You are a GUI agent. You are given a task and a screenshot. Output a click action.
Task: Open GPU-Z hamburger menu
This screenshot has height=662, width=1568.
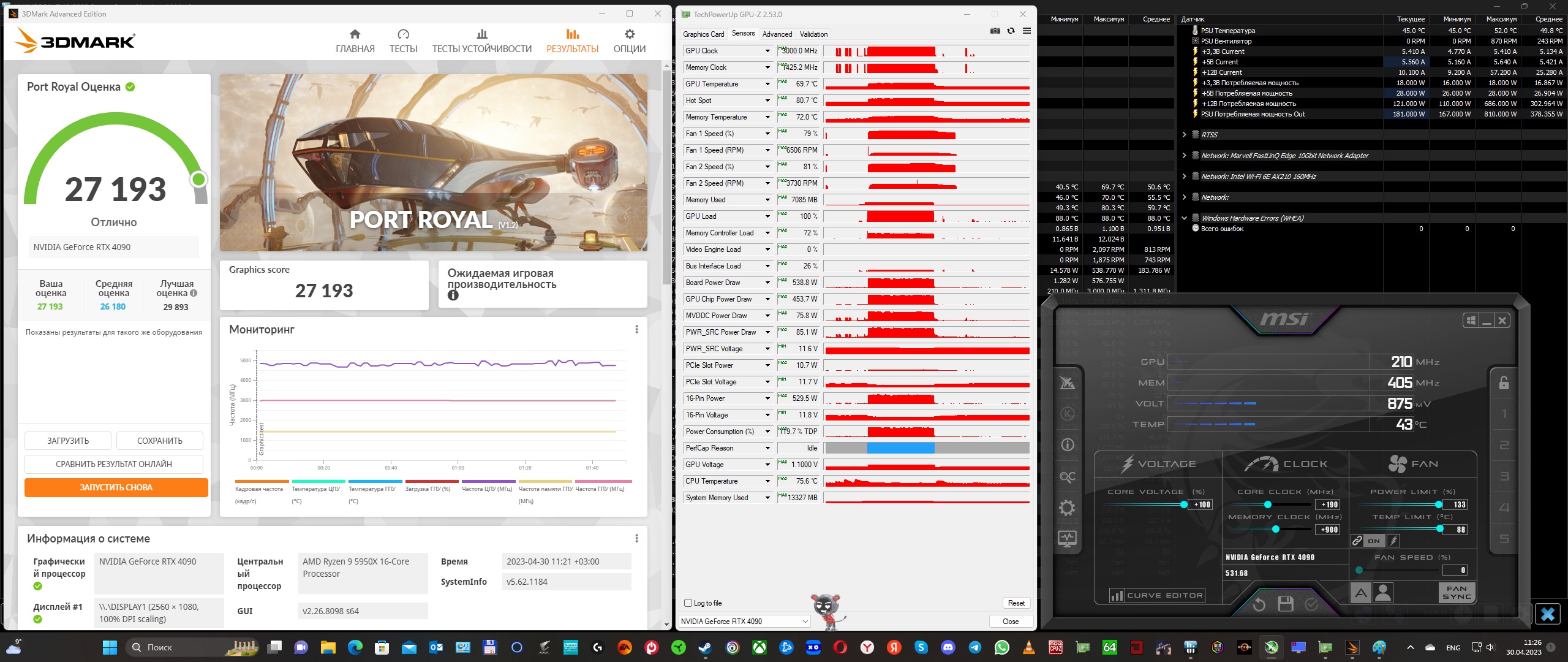[x=1027, y=31]
